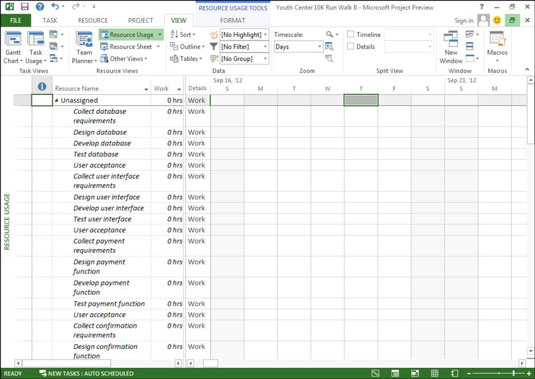The width and height of the screenshot is (535, 379).
Task: Open the other task views dropdown arrow
Action: [x=62, y=59]
